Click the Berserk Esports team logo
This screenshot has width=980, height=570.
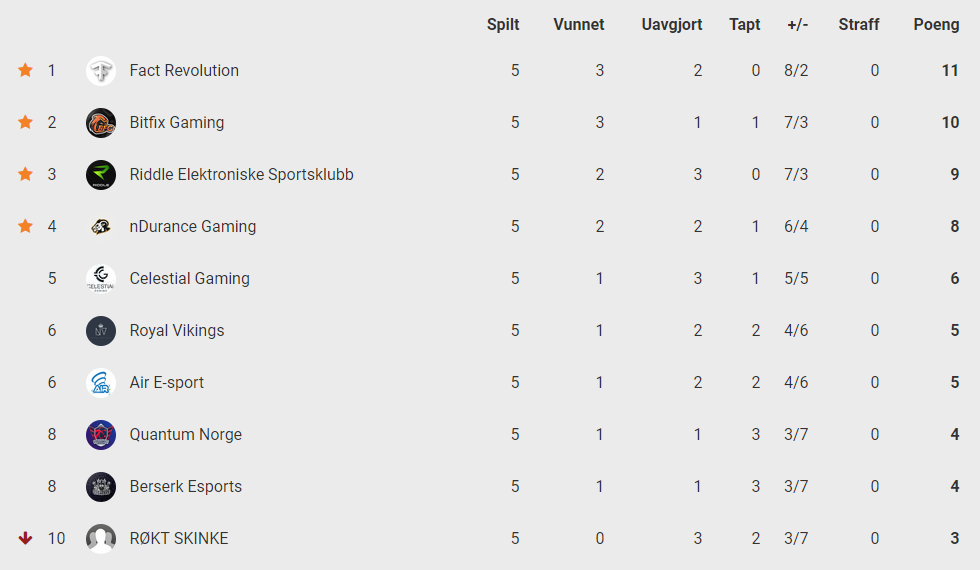tap(101, 486)
